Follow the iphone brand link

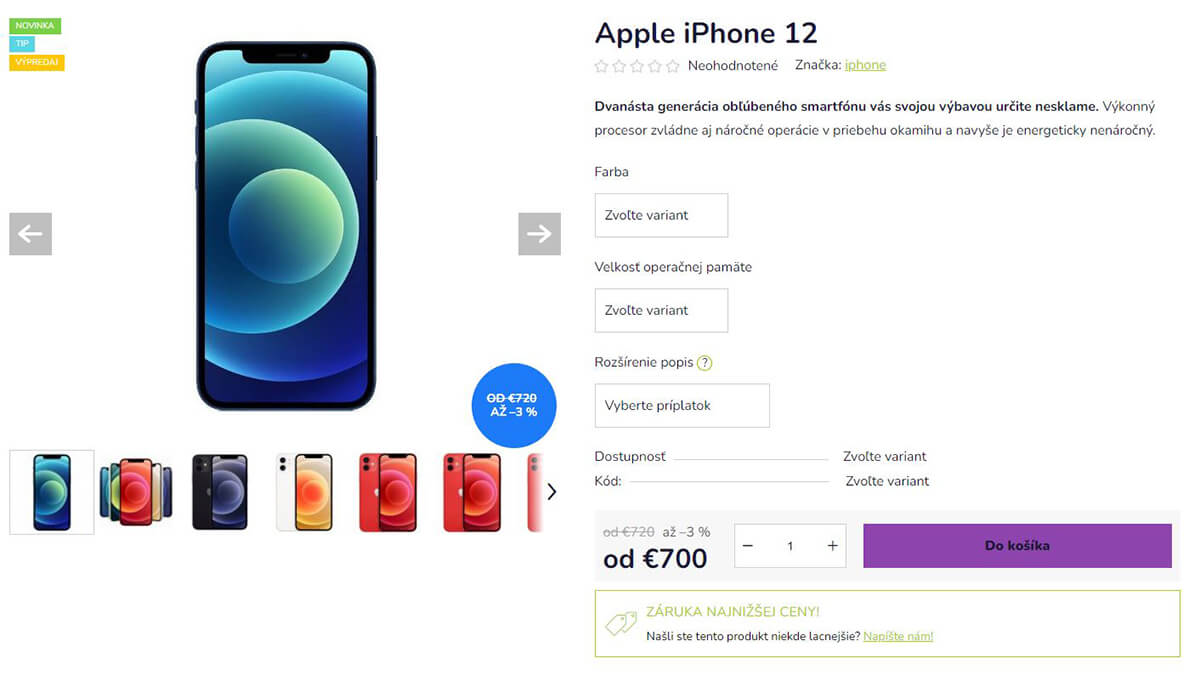click(x=865, y=65)
